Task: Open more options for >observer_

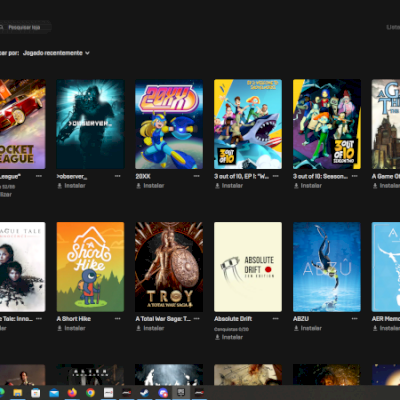Action: tap(118, 176)
